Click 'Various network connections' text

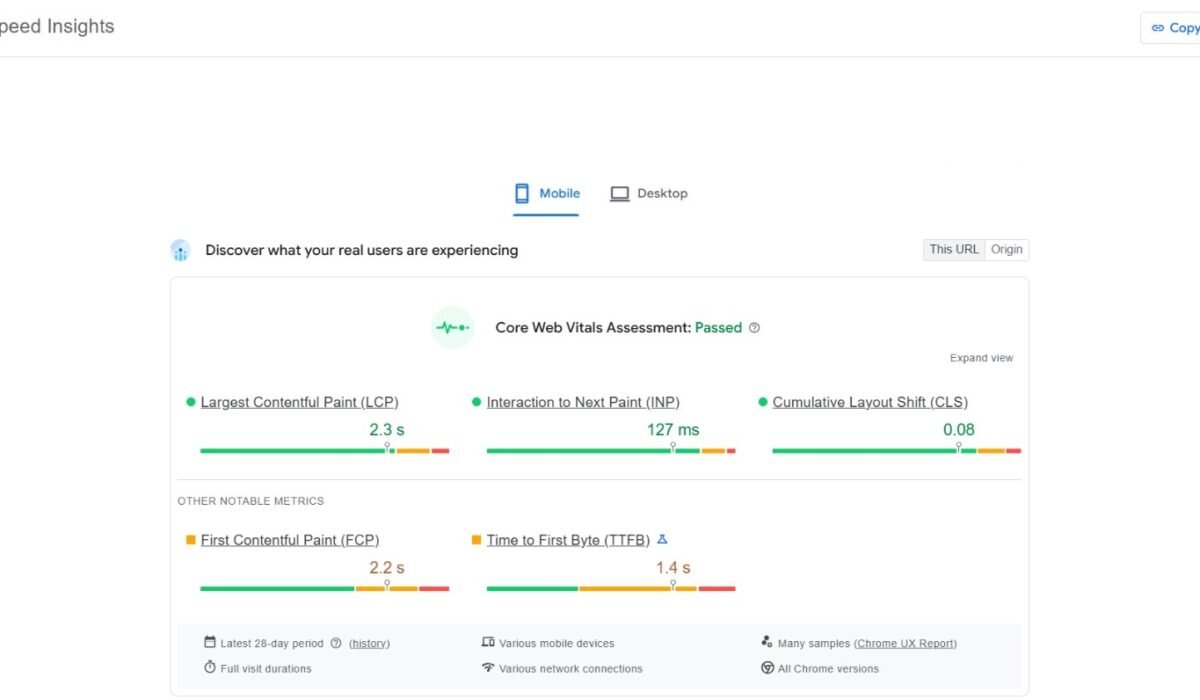pyautogui.click(x=571, y=669)
